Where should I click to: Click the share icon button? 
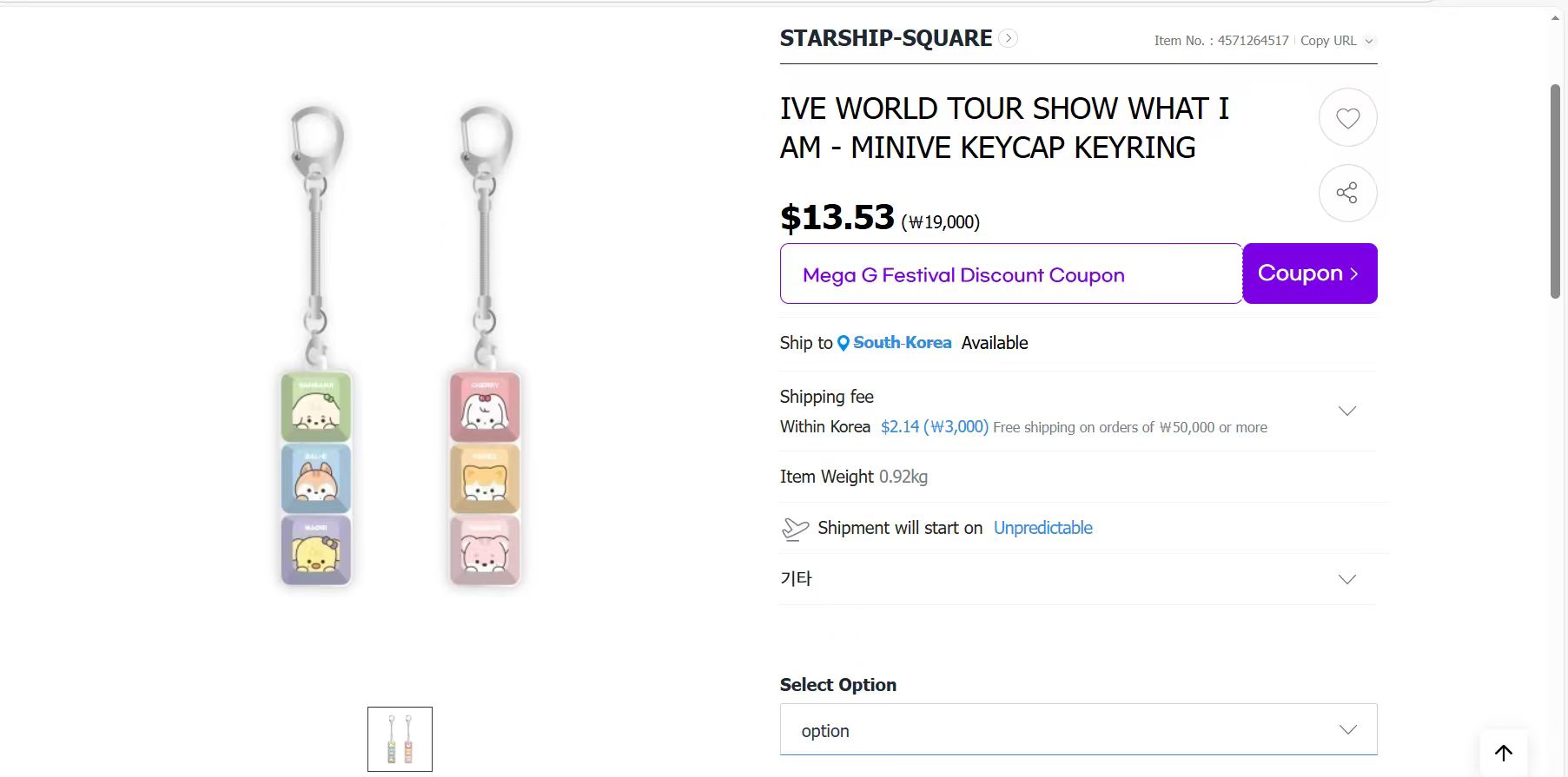pyautogui.click(x=1347, y=193)
